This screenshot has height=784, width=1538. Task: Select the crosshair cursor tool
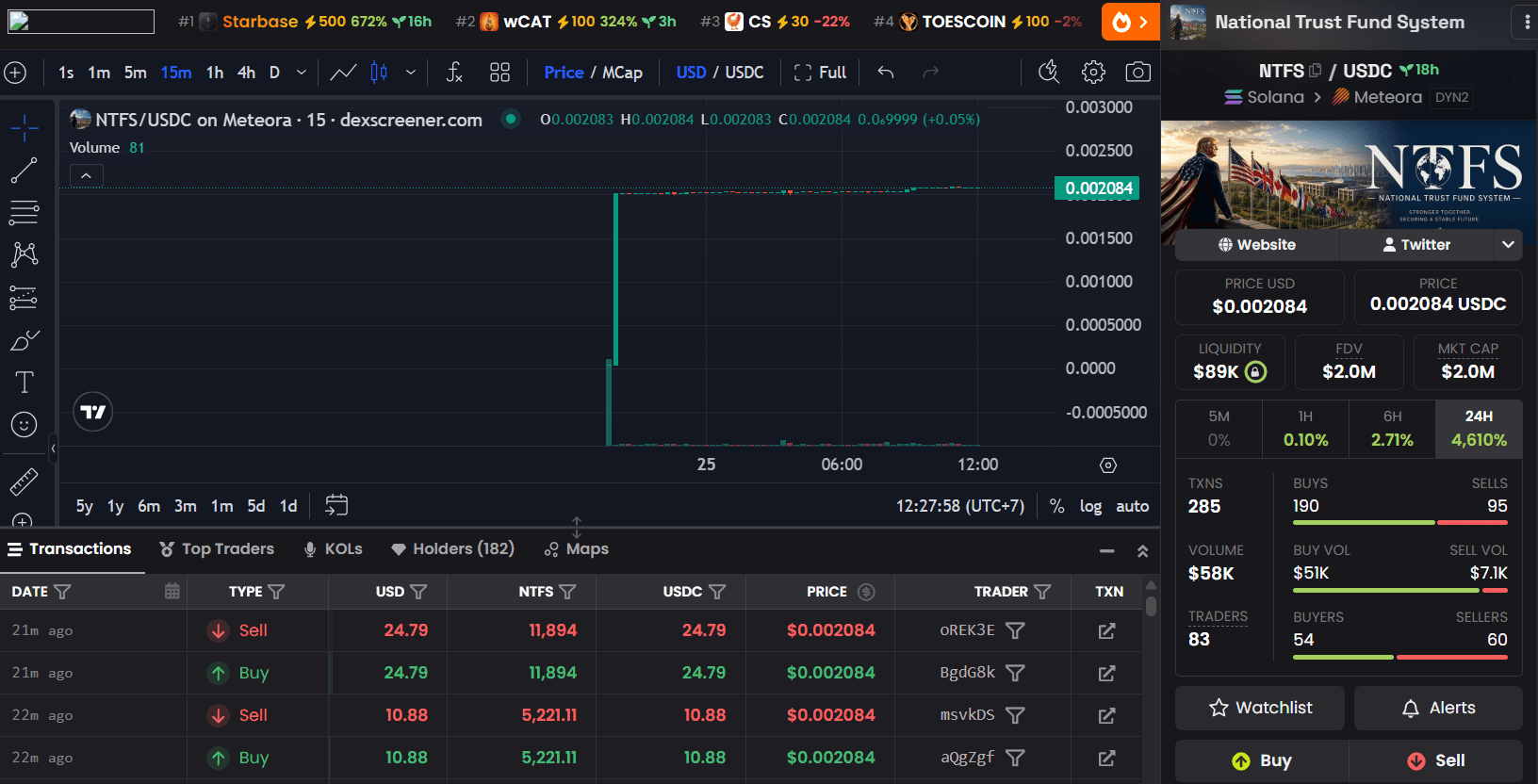tap(25, 128)
